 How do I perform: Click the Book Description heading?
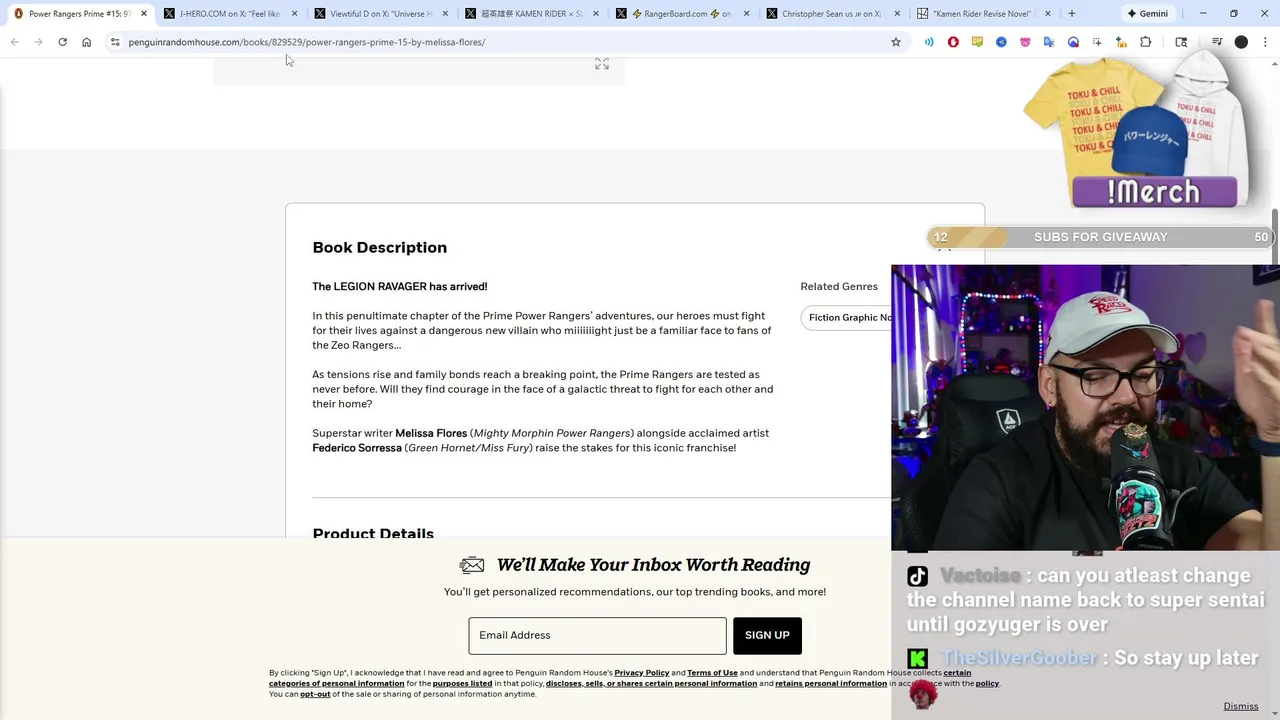[379, 247]
